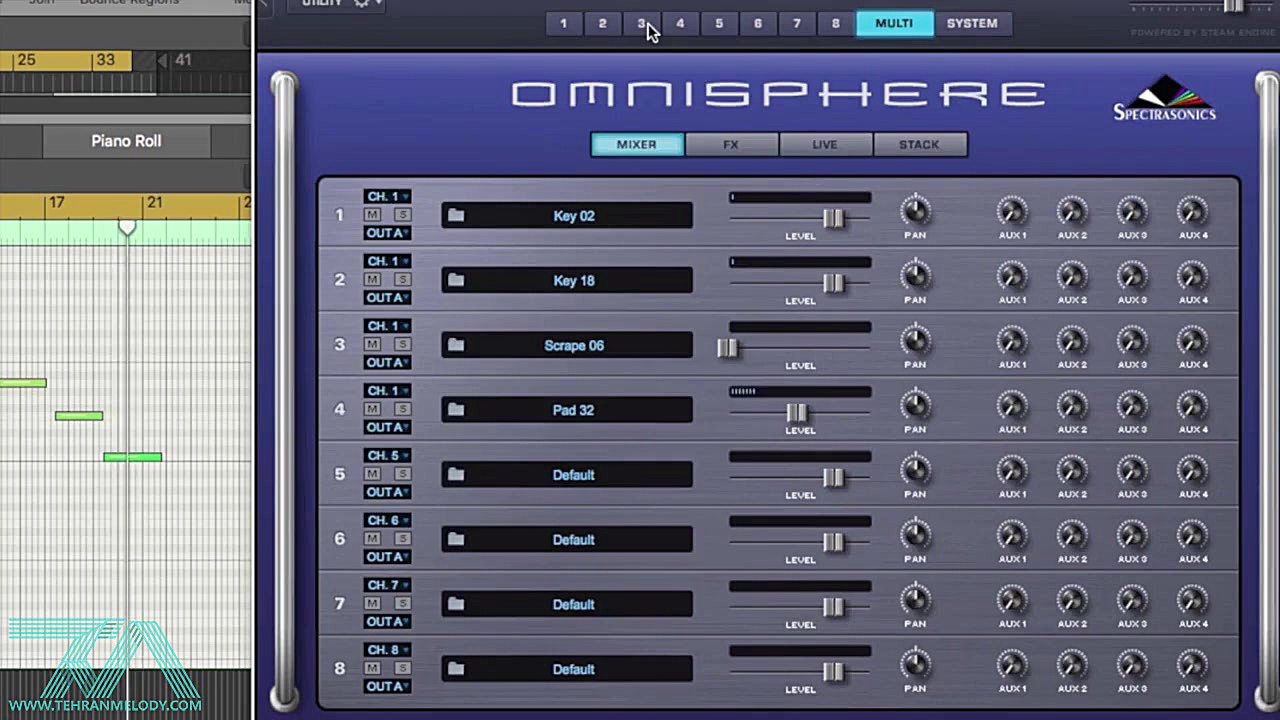Open patch browser folder for Key 18
This screenshot has width=1280, height=720.
point(456,281)
